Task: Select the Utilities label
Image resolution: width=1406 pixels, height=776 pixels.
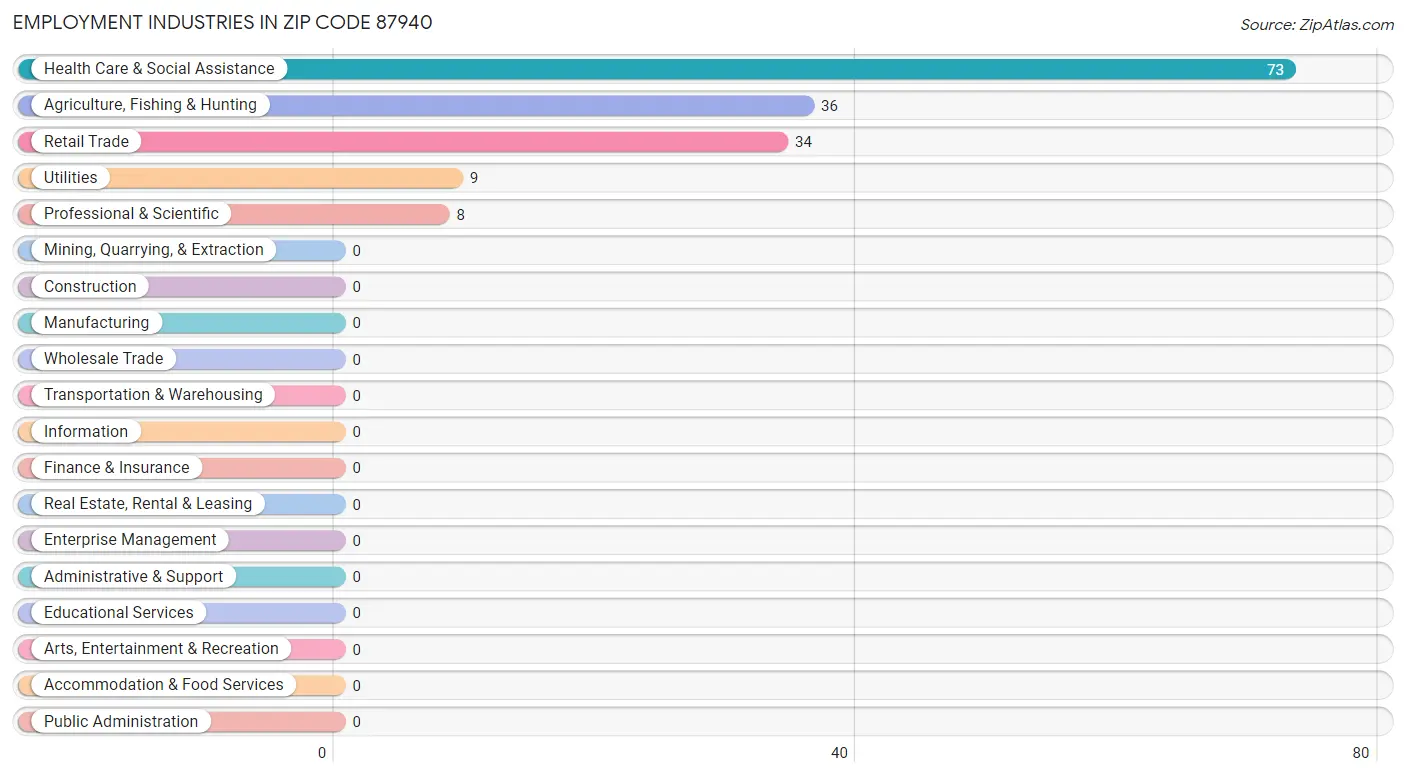Action: click(x=71, y=177)
